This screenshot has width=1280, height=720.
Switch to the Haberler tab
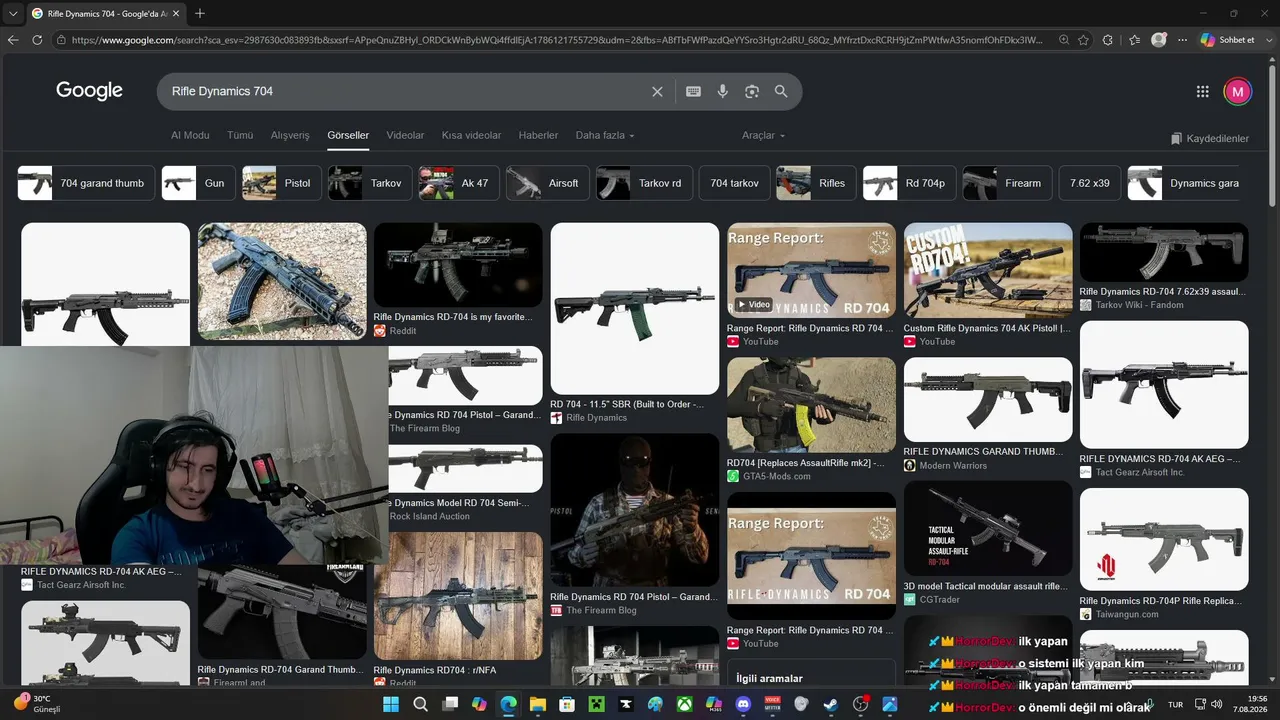click(x=538, y=135)
